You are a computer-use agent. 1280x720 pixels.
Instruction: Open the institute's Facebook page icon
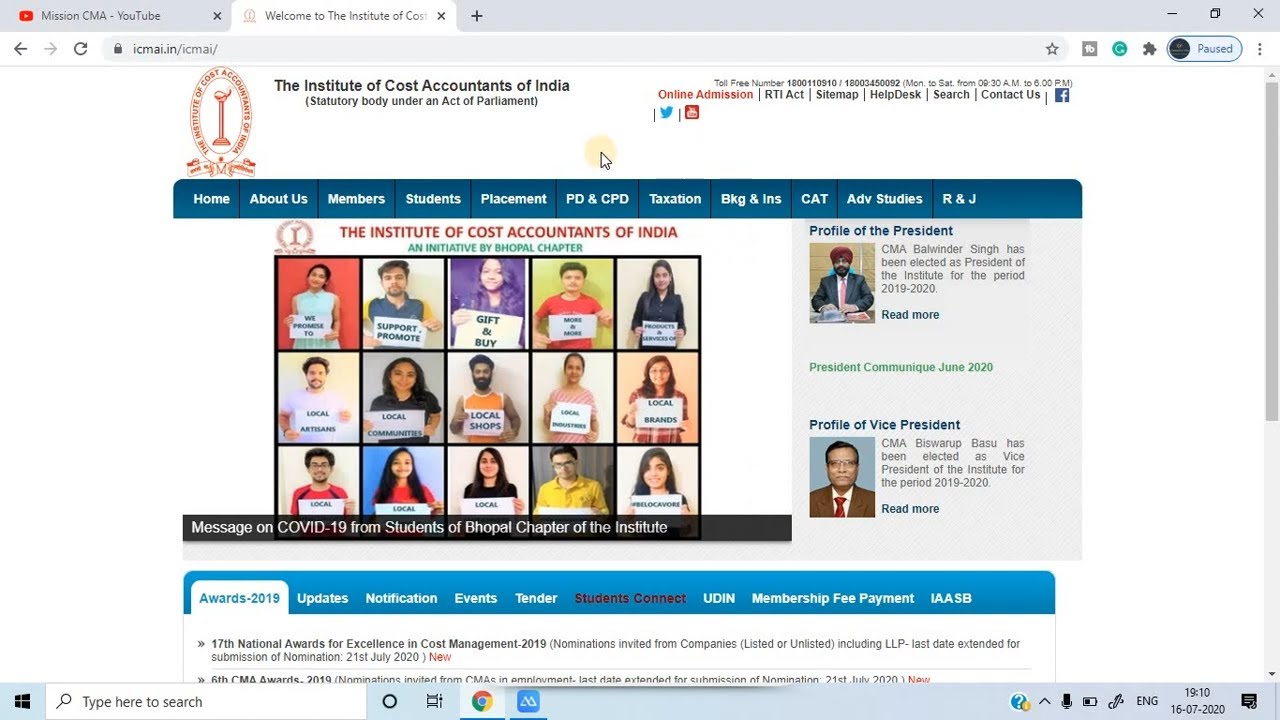tap(1062, 95)
